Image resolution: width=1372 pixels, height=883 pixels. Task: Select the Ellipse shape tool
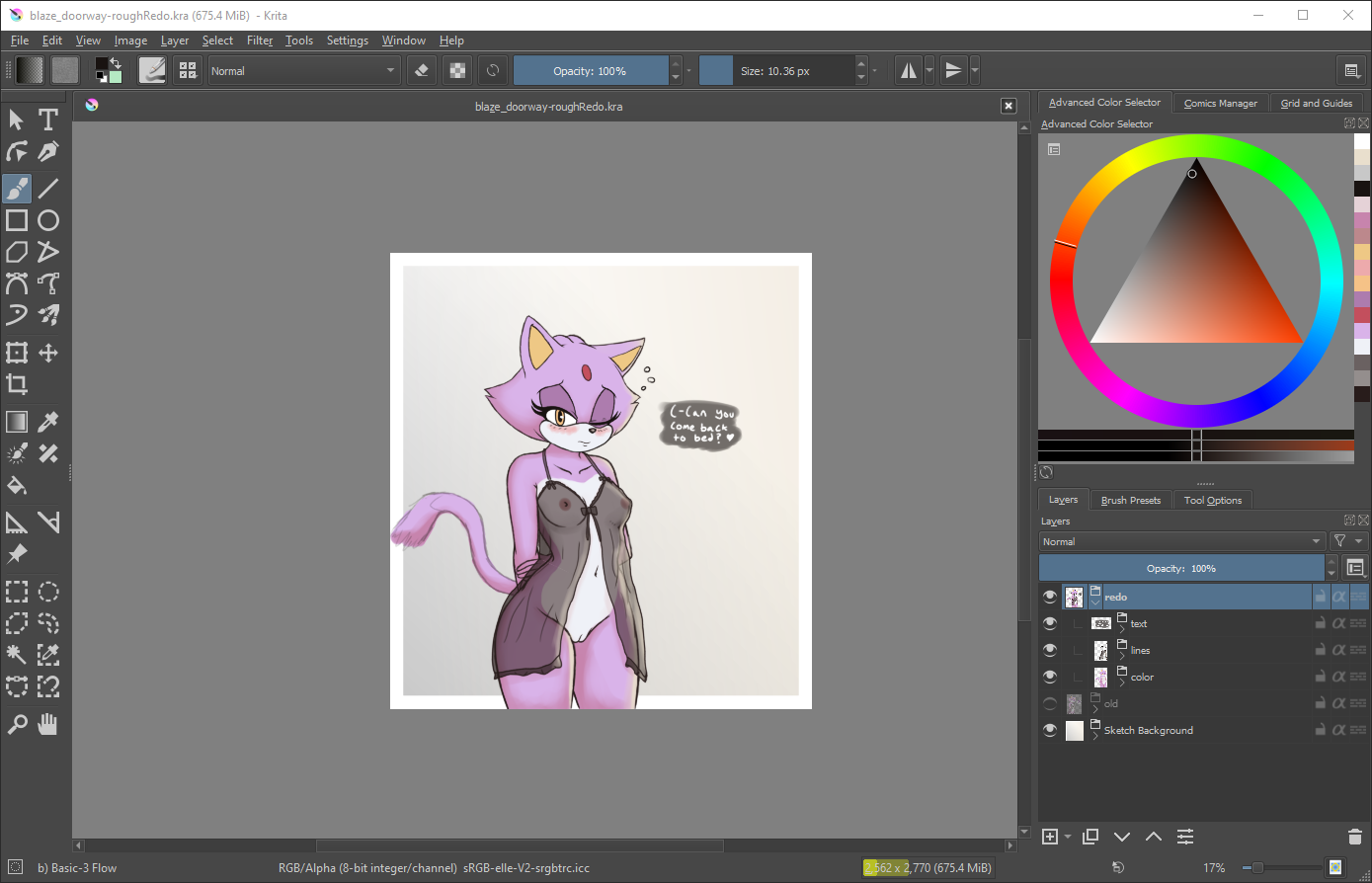click(47, 220)
